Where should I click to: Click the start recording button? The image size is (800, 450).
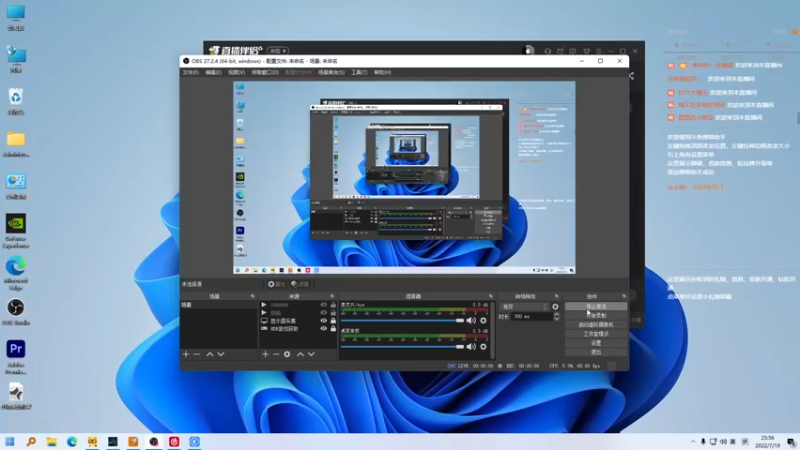596,316
